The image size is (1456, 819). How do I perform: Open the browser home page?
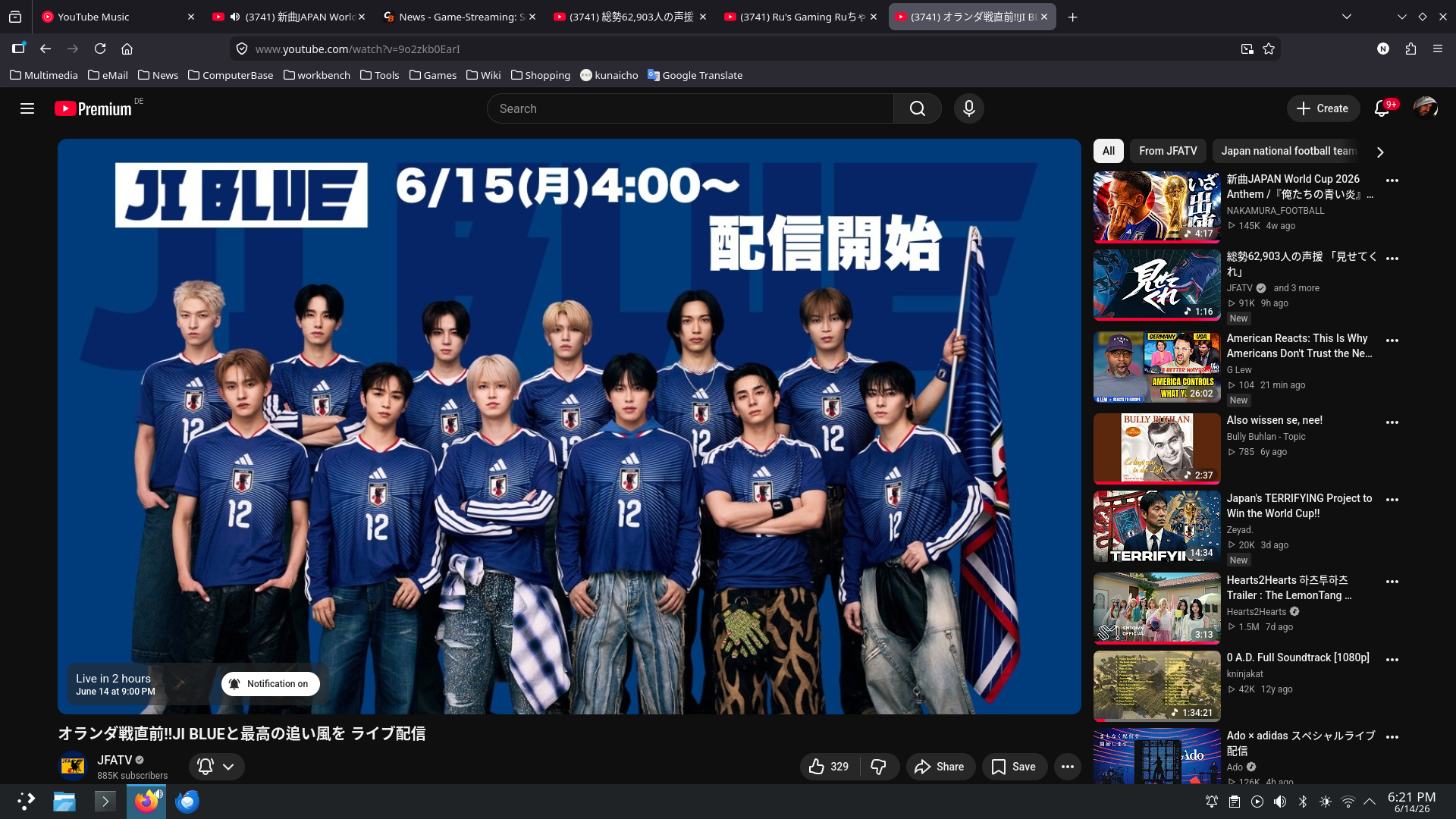click(x=127, y=49)
